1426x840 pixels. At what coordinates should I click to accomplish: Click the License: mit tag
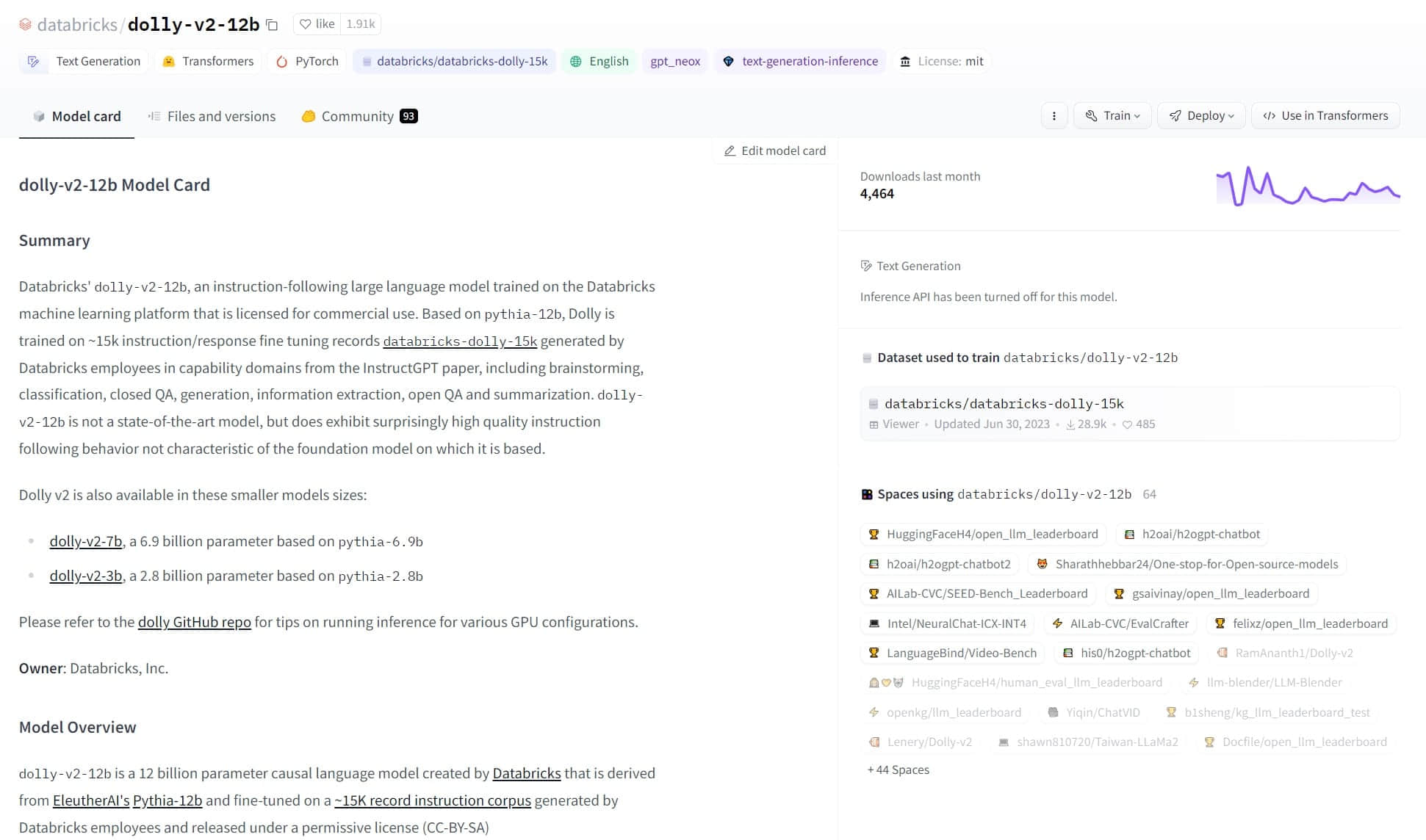click(942, 62)
